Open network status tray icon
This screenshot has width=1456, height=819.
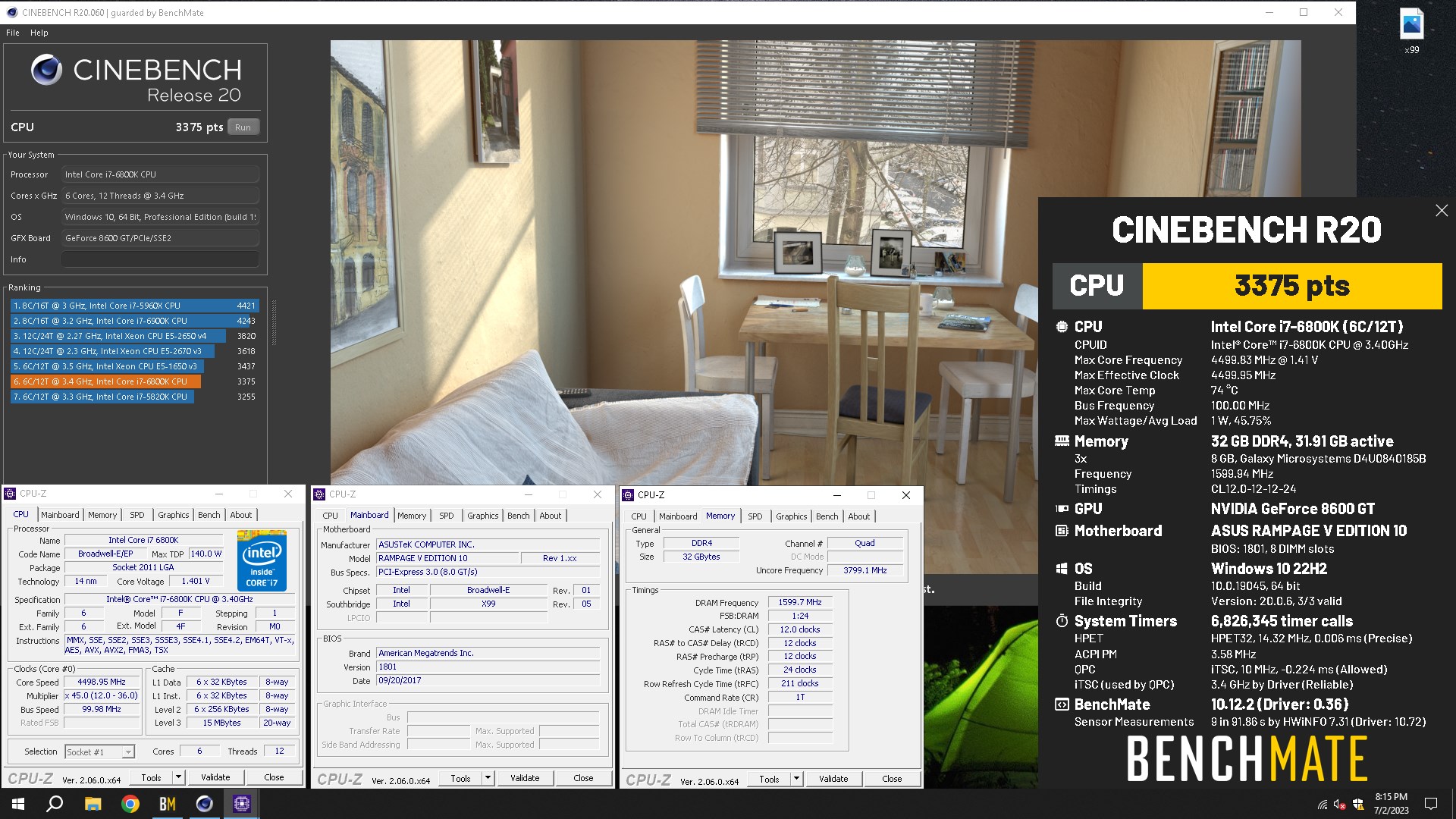[x=1323, y=804]
